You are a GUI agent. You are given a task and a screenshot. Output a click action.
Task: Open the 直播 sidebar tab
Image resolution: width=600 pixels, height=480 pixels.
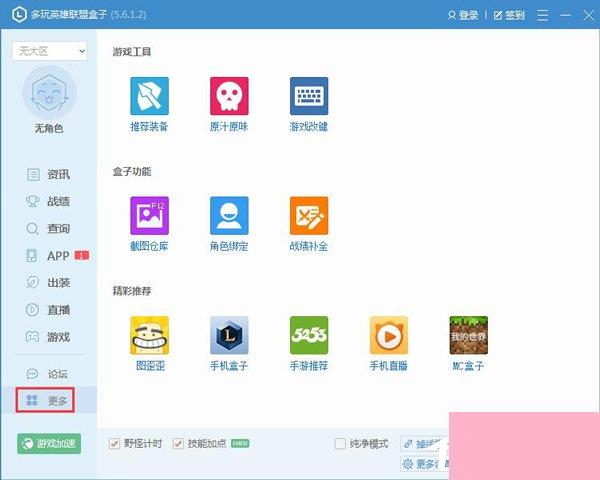(x=48, y=310)
